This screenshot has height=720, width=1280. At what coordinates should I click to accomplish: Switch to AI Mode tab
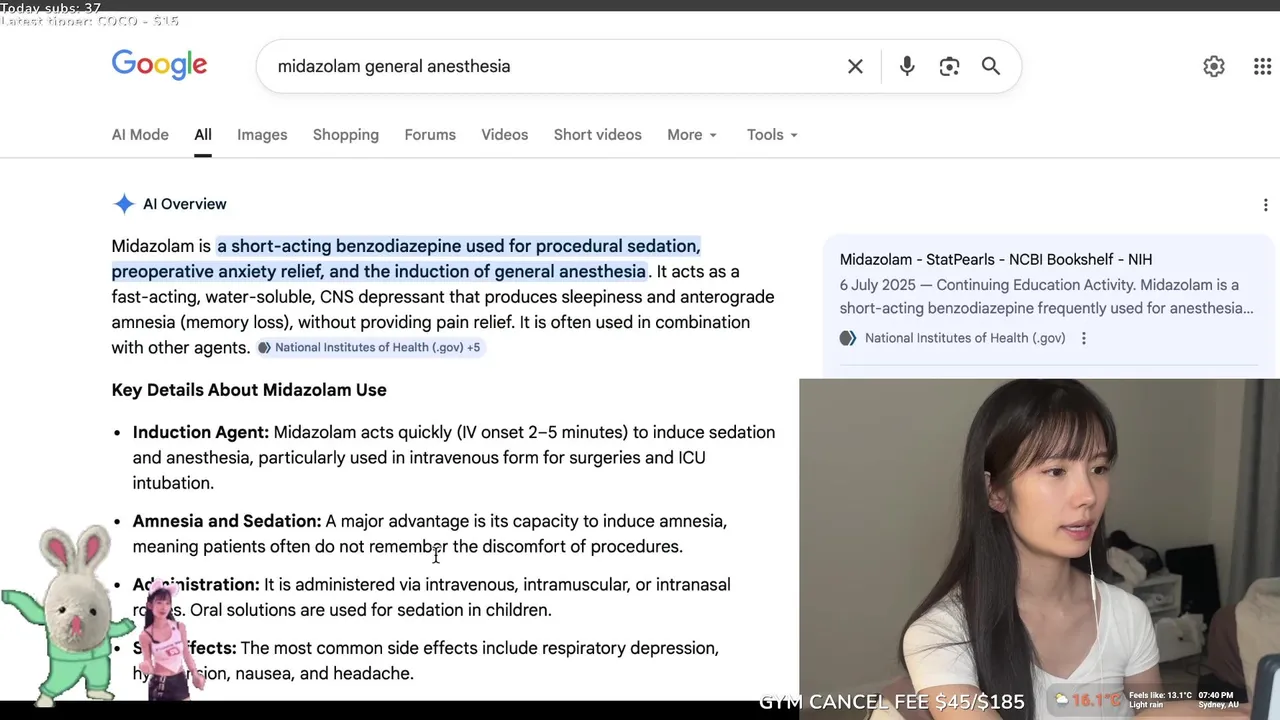click(x=140, y=135)
